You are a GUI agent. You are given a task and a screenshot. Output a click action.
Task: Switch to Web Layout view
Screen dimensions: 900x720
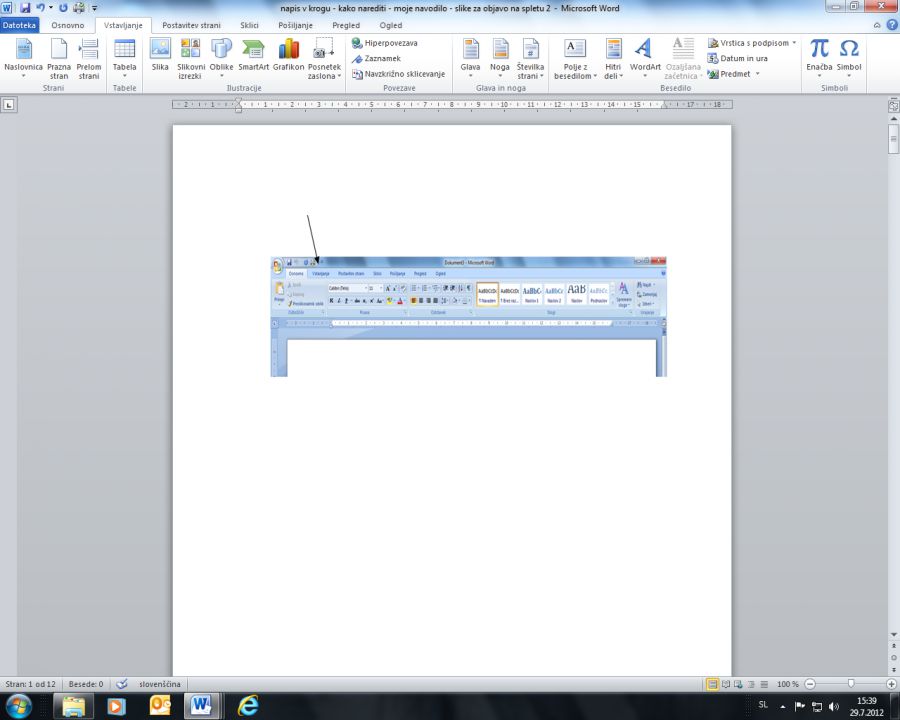(x=738, y=684)
